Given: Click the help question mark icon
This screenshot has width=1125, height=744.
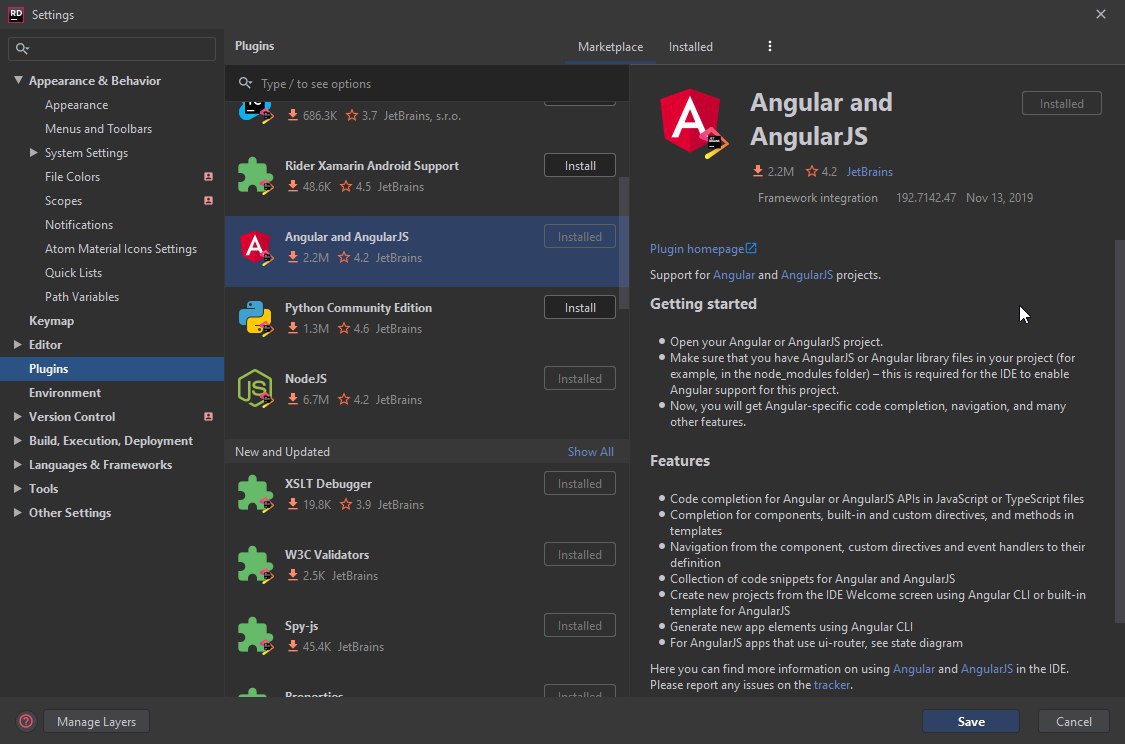Looking at the screenshot, I should pos(26,721).
